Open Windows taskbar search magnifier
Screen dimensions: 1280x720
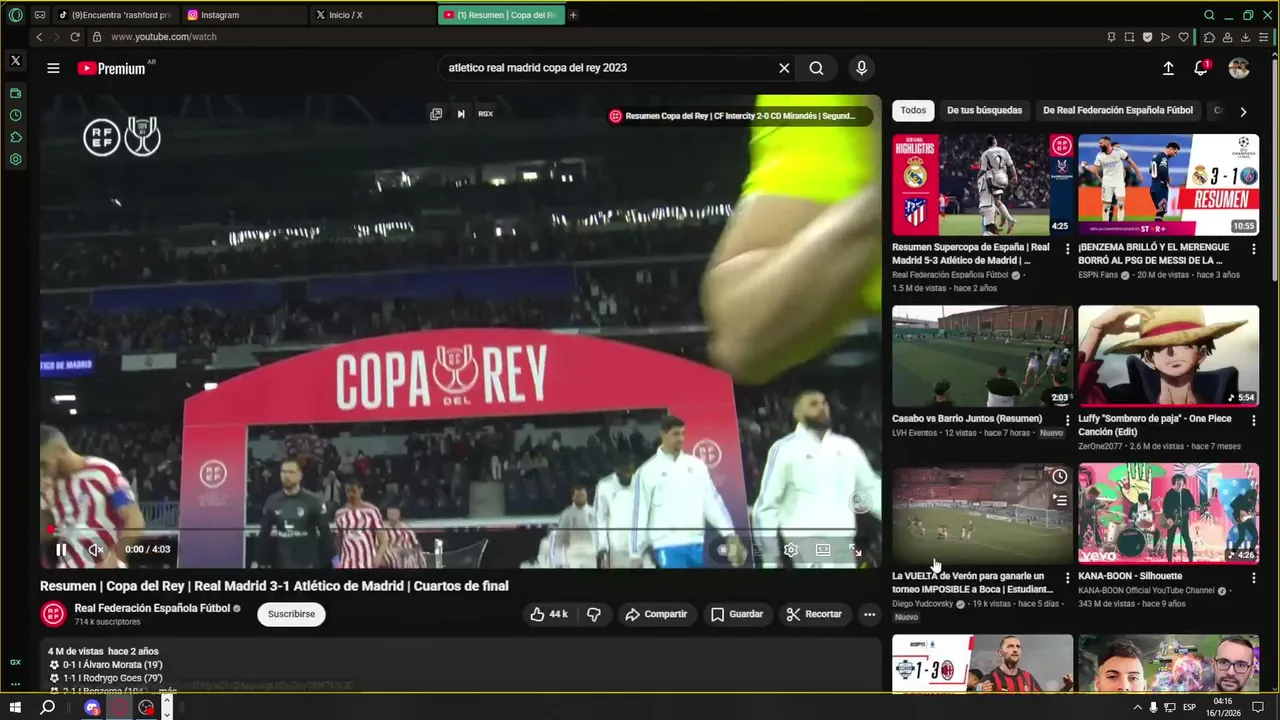point(47,707)
